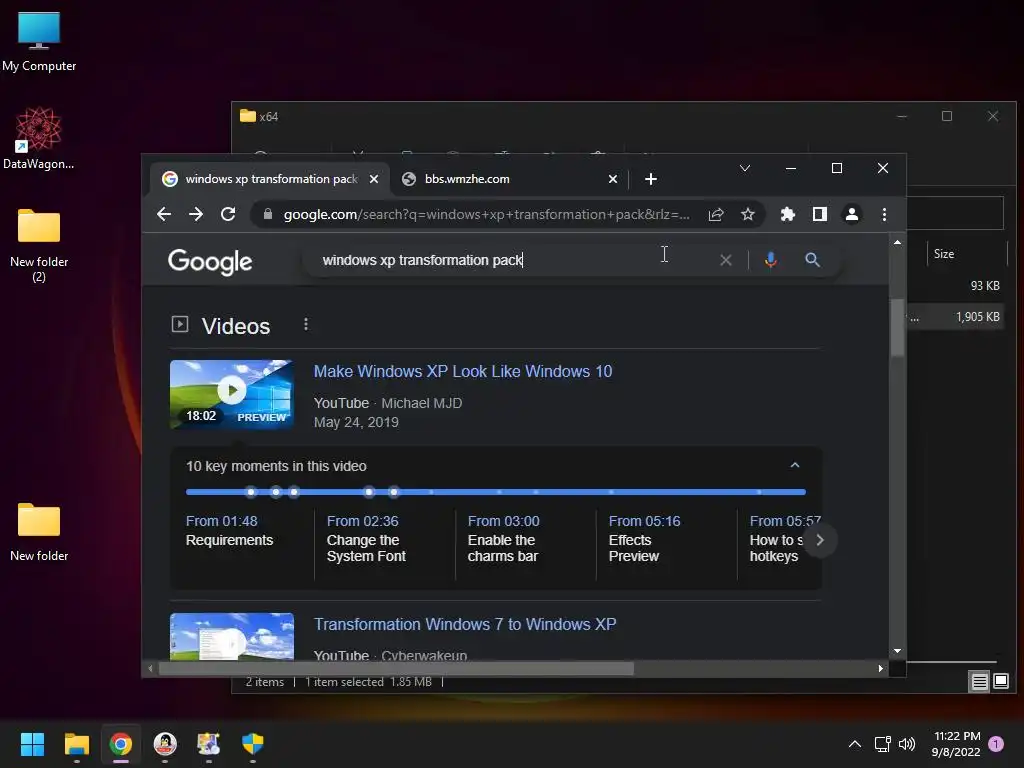
Task: Bookmark this page with the star
Action: click(748, 214)
